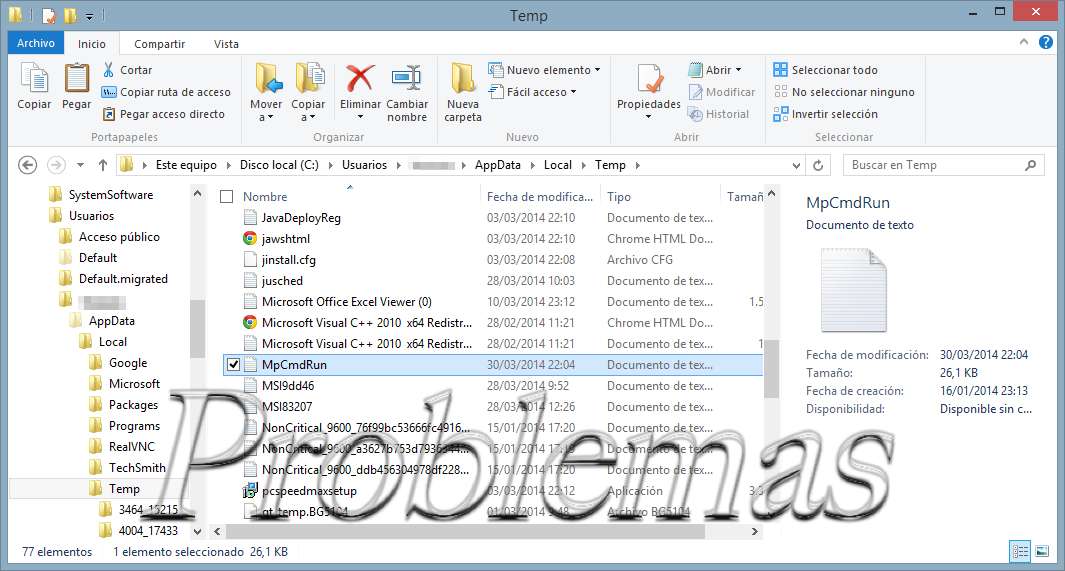Choose Pegar acceso directo

[x=163, y=114]
